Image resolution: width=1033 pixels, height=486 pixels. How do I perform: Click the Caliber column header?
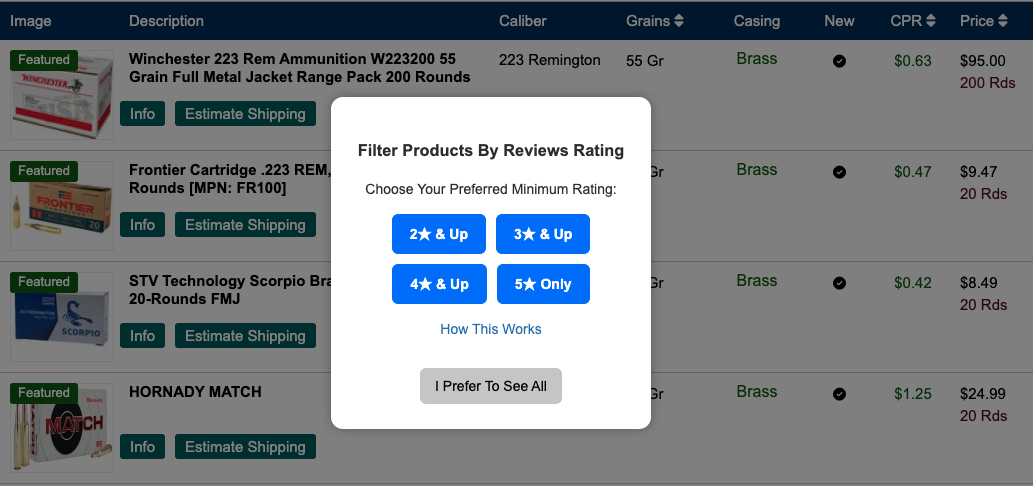pyautogui.click(x=523, y=21)
